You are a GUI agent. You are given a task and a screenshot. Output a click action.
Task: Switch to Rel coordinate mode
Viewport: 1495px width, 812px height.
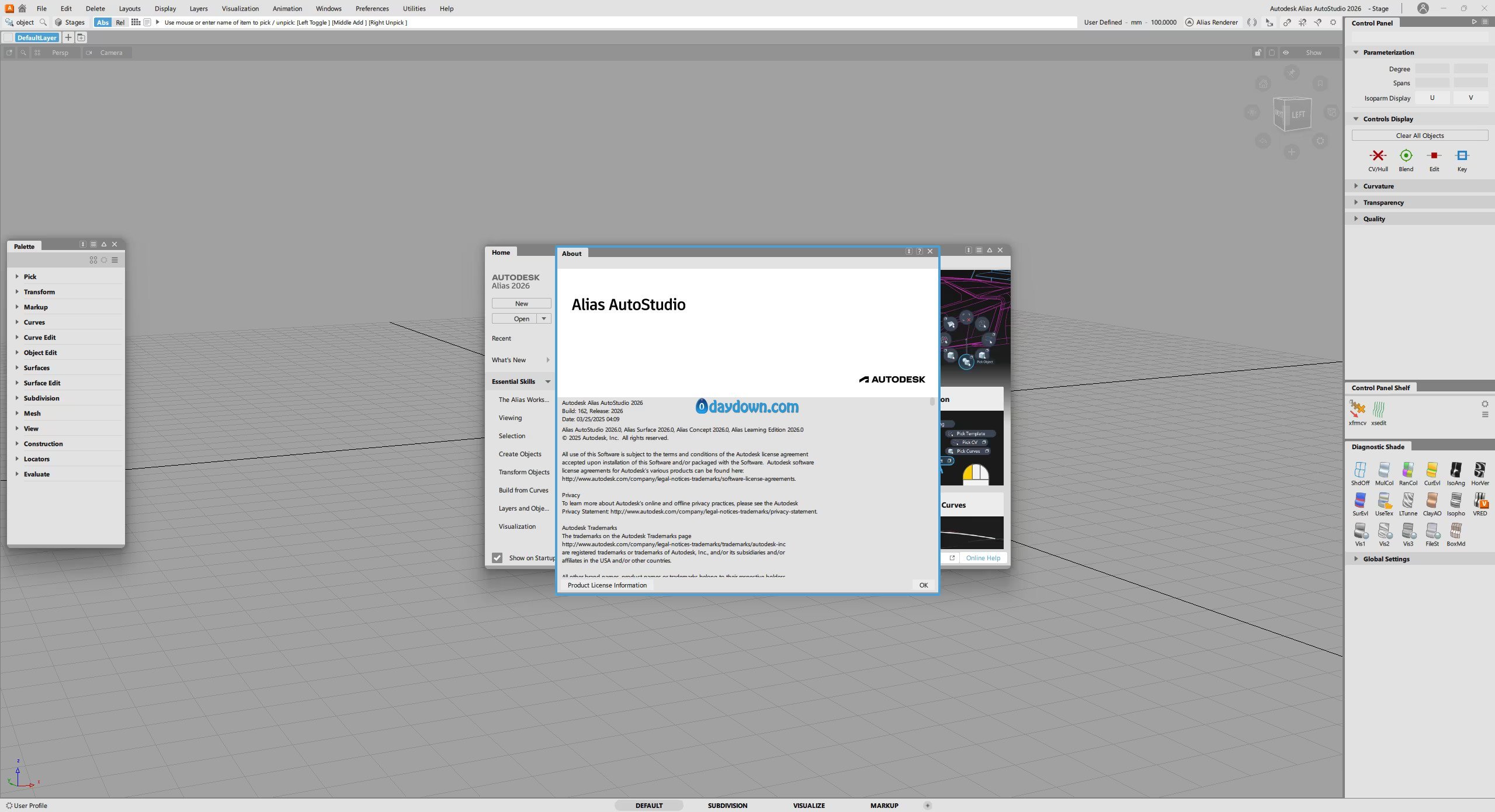pos(120,22)
